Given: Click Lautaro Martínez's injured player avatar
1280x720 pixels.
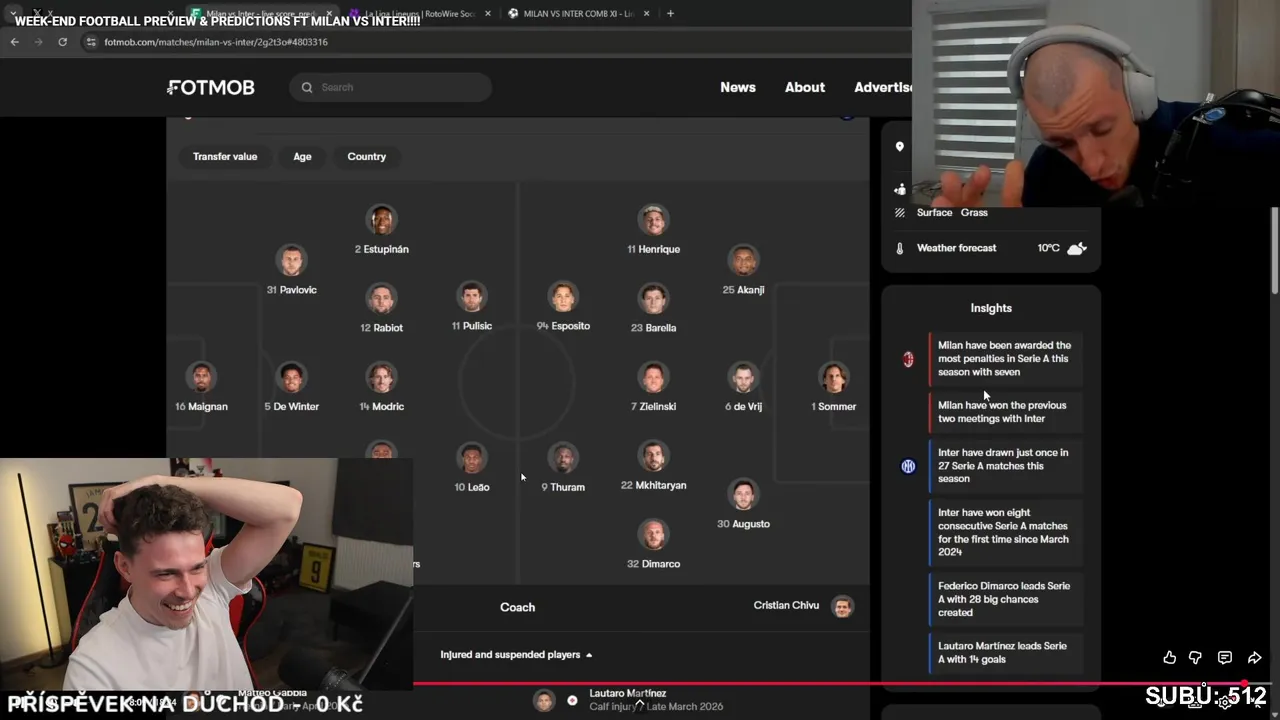Looking at the screenshot, I should pyautogui.click(x=543, y=700).
